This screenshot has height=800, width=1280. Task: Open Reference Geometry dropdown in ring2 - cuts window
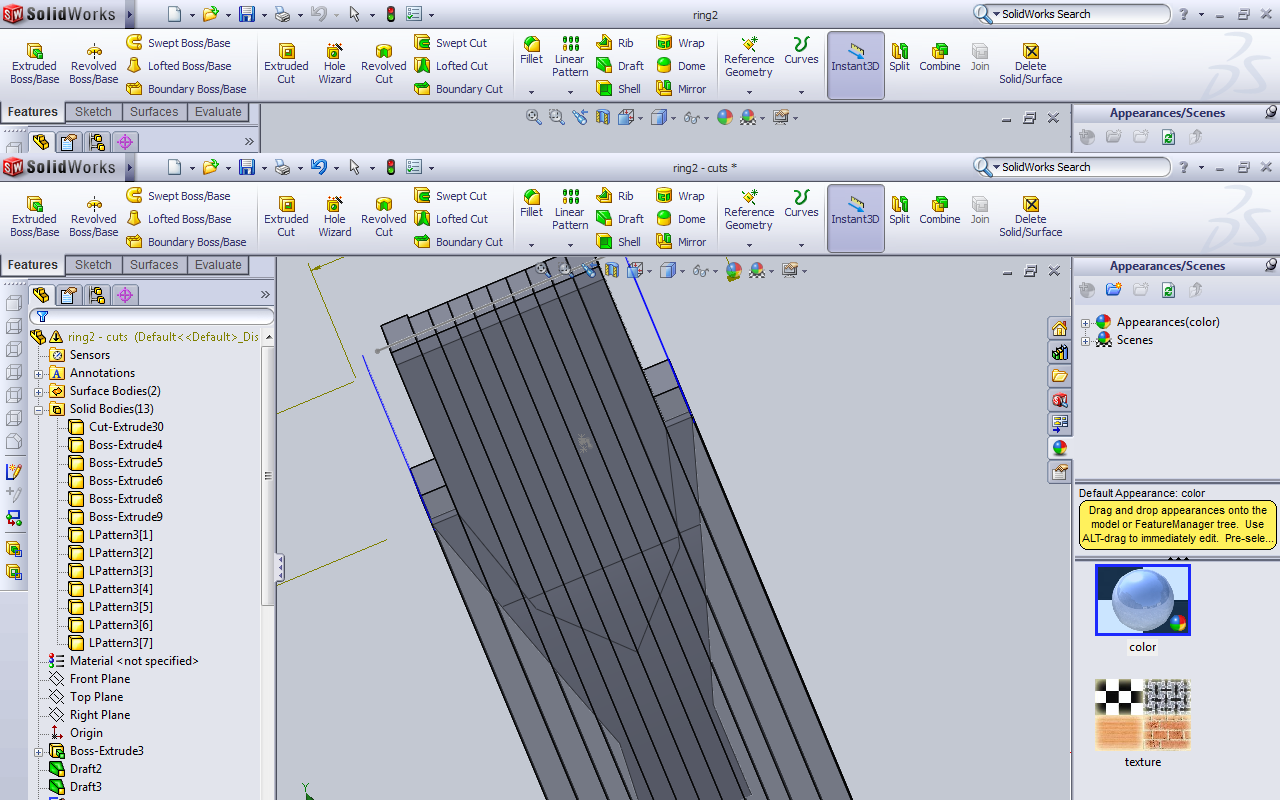coord(749,244)
